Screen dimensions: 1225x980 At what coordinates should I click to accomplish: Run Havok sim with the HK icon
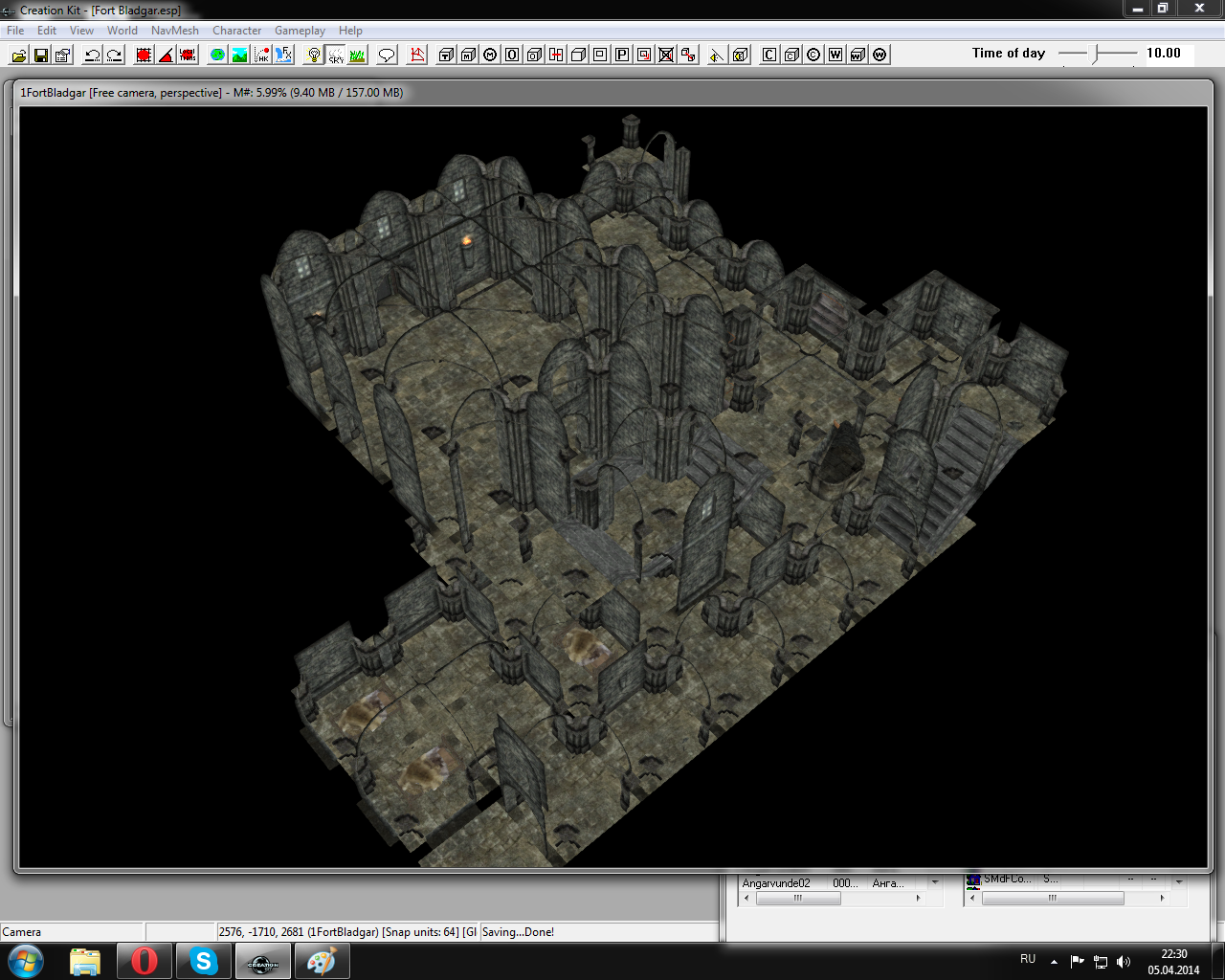click(262, 56)
